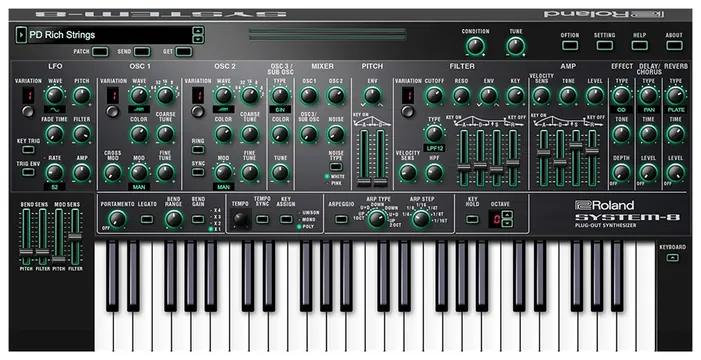Click the ARP STEP selector knob
The height and width of the screenshot is (360, 701).
click(x=421, y=219)
